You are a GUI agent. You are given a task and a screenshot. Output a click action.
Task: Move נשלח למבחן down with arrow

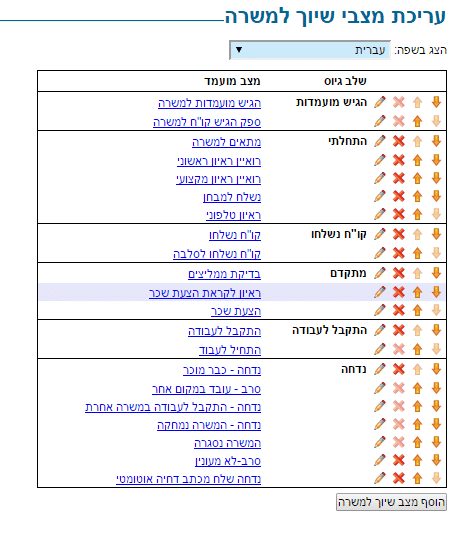coord(436,196)
